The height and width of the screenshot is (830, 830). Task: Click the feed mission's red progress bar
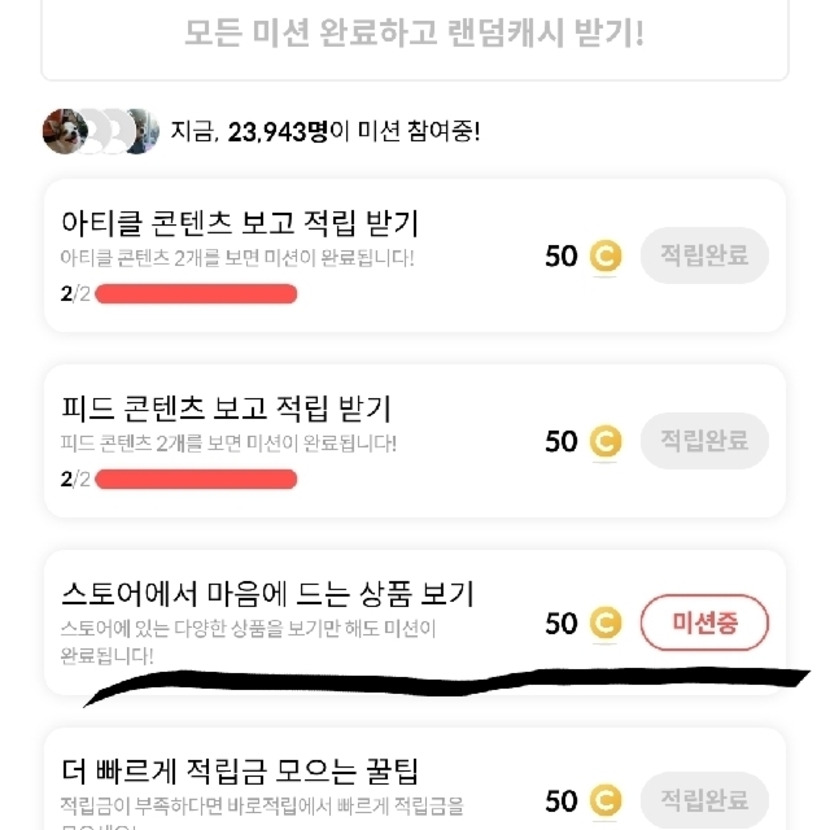coord(196,479)
